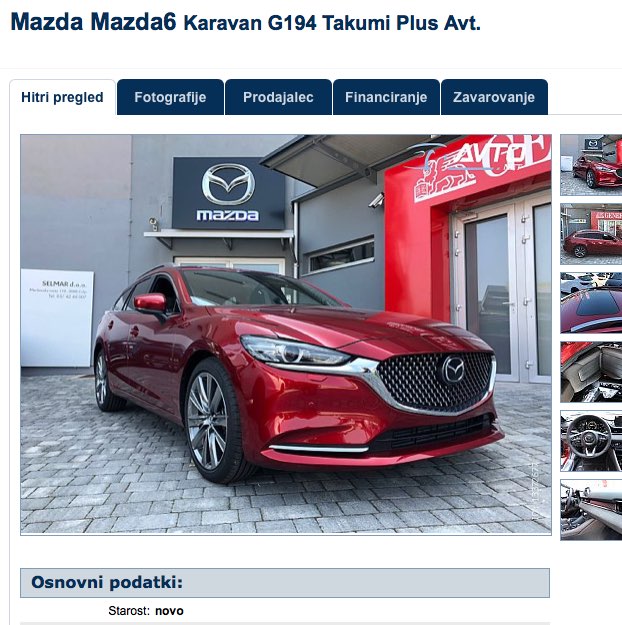The image size is (622, 625).
Task: Select third thumbnail of car roof
Action: (591, 303)
